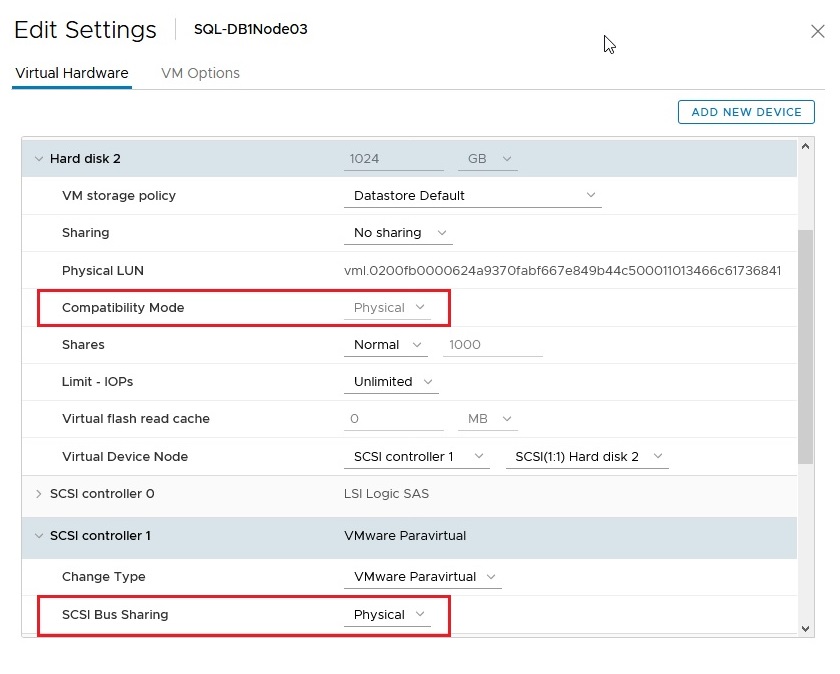Image resolution: width=840 pixels, height=674 pixels.
Task: Open the SCSI Bus Sharing dropdown
Action: [x=388, y=615]
